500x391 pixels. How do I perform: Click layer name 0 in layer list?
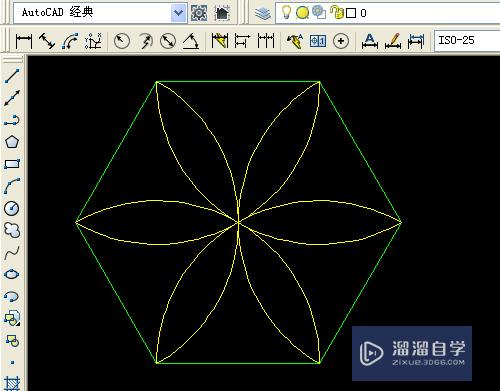[x=363, y=13]
